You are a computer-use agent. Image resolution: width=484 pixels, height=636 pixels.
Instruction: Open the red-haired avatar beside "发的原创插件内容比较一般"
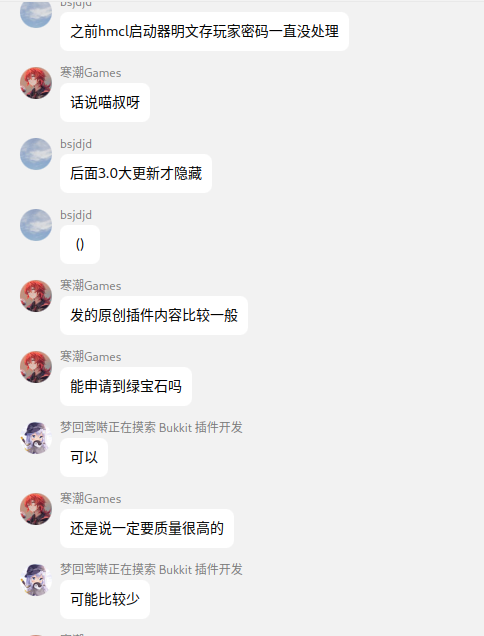[x=36, y=296]
